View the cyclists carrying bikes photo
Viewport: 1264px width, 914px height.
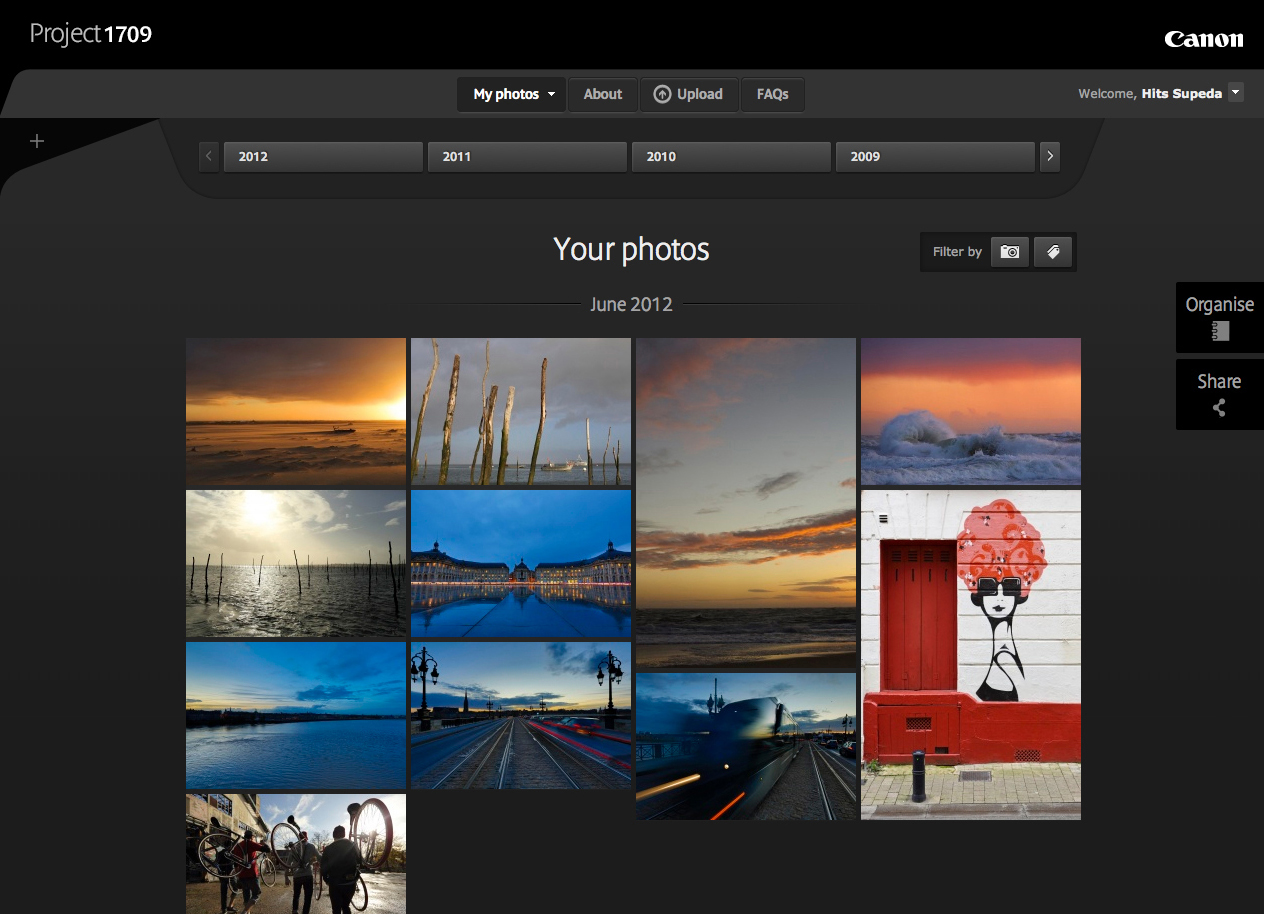click(296, 853)
